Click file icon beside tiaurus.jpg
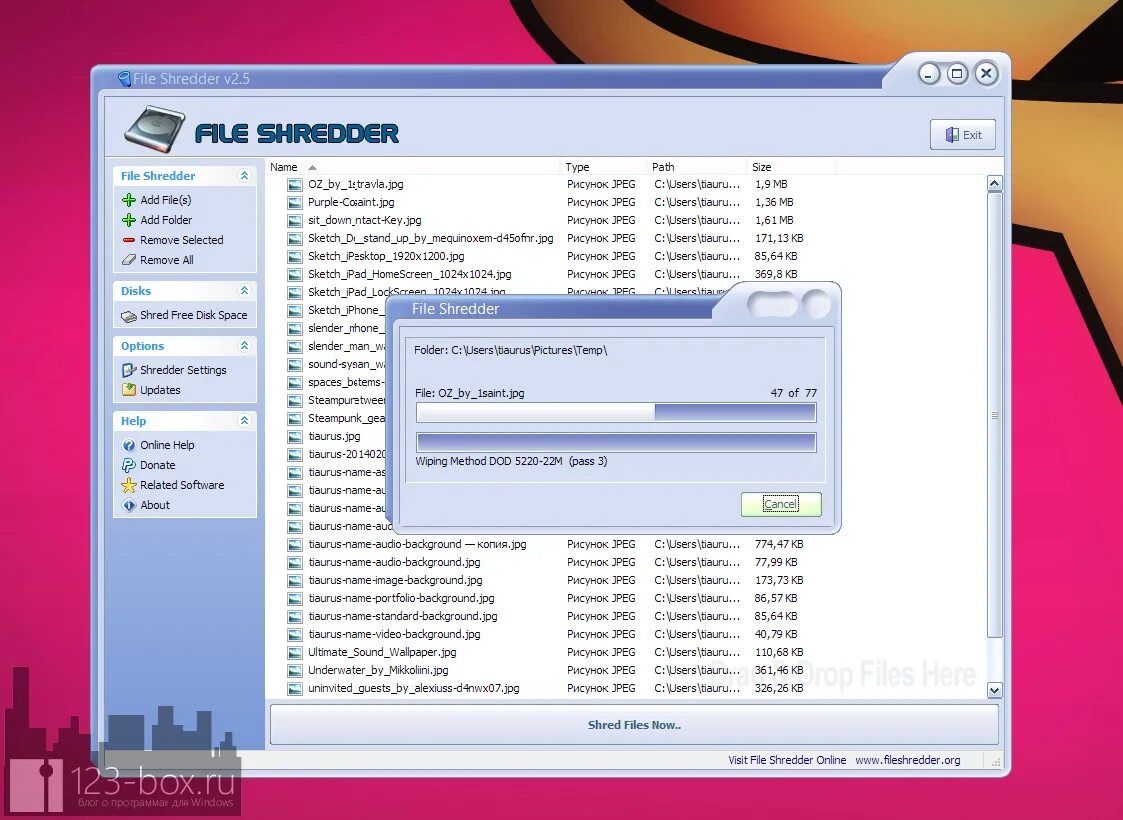 coord(295,436)
